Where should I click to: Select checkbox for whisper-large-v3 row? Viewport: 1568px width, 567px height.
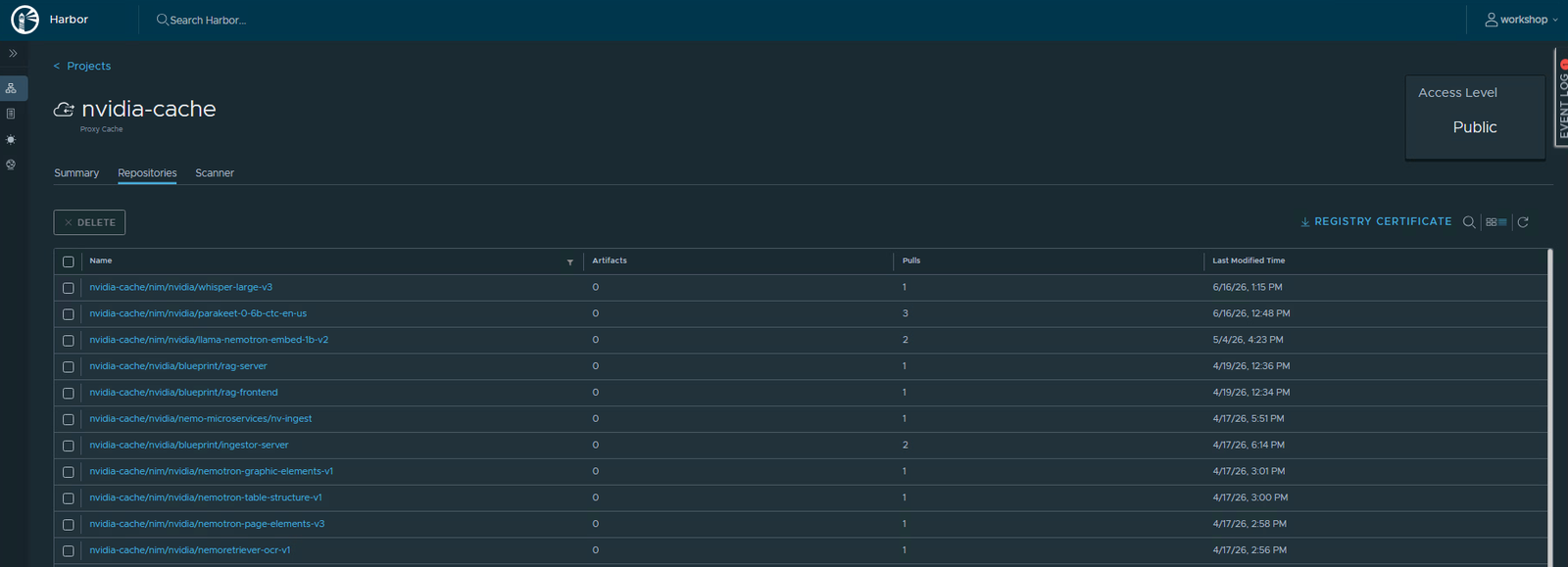click(69, 288)
